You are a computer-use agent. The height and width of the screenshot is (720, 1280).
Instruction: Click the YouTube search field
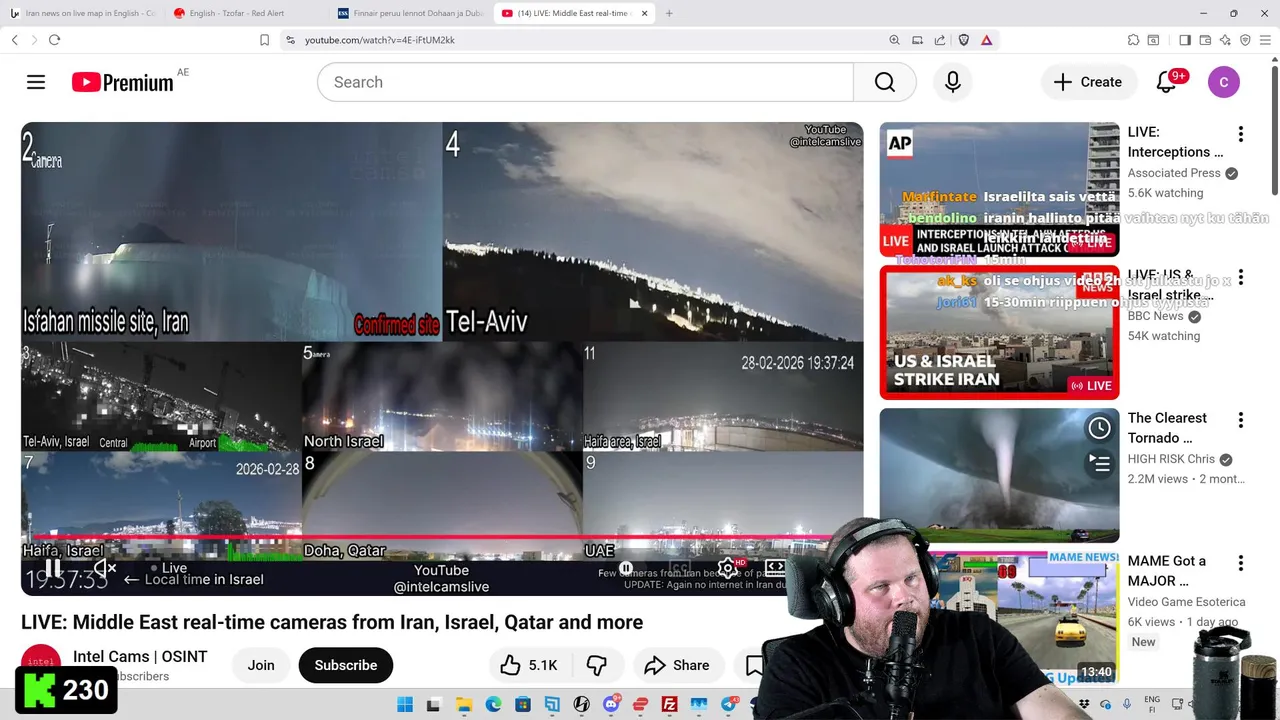[585, 82]
